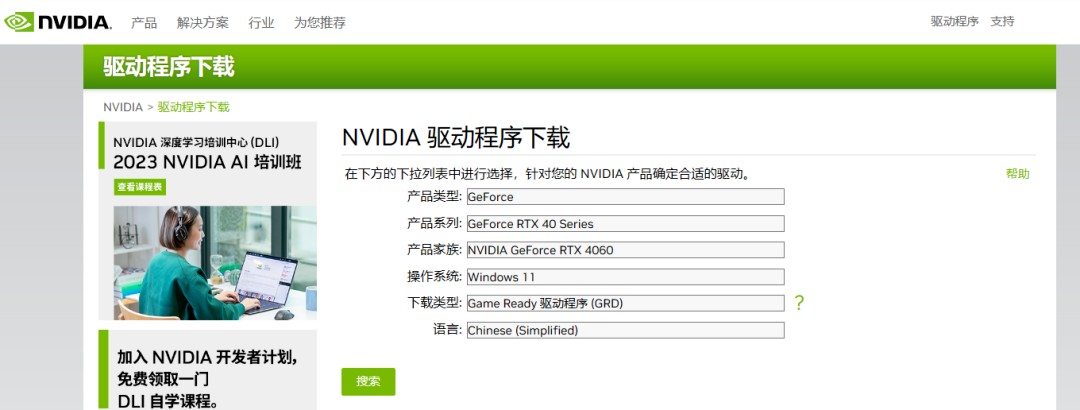Open the 产品 navigation menu

(x=144, y=22)
